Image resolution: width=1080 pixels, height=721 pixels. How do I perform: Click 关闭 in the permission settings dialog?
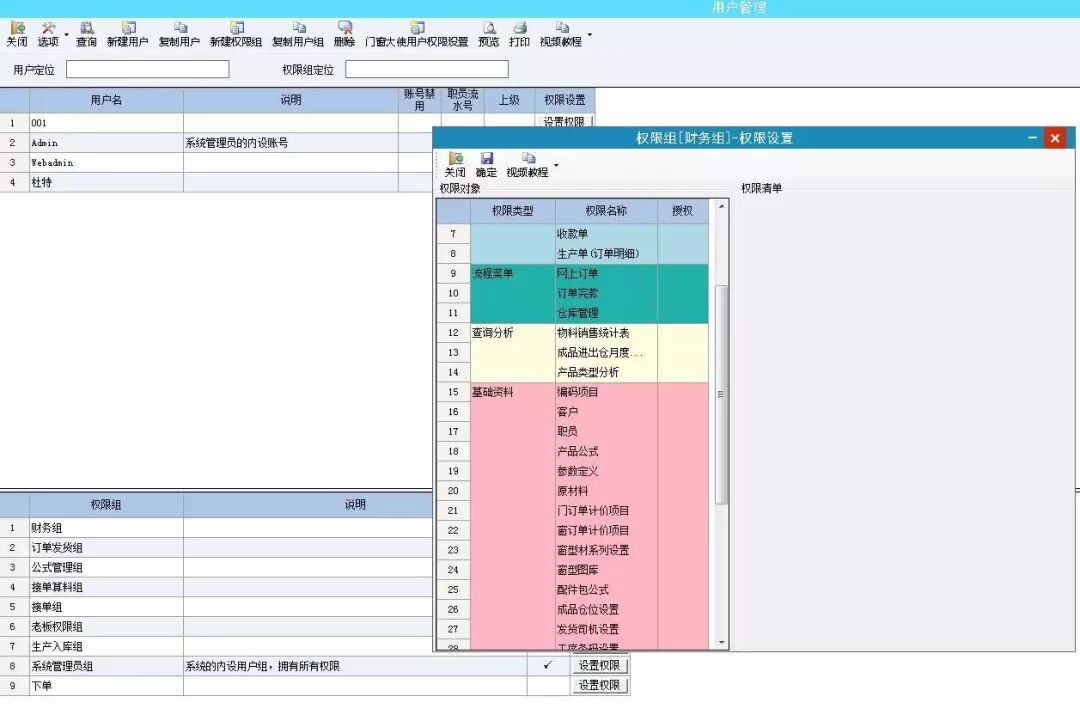click(456, 164)
